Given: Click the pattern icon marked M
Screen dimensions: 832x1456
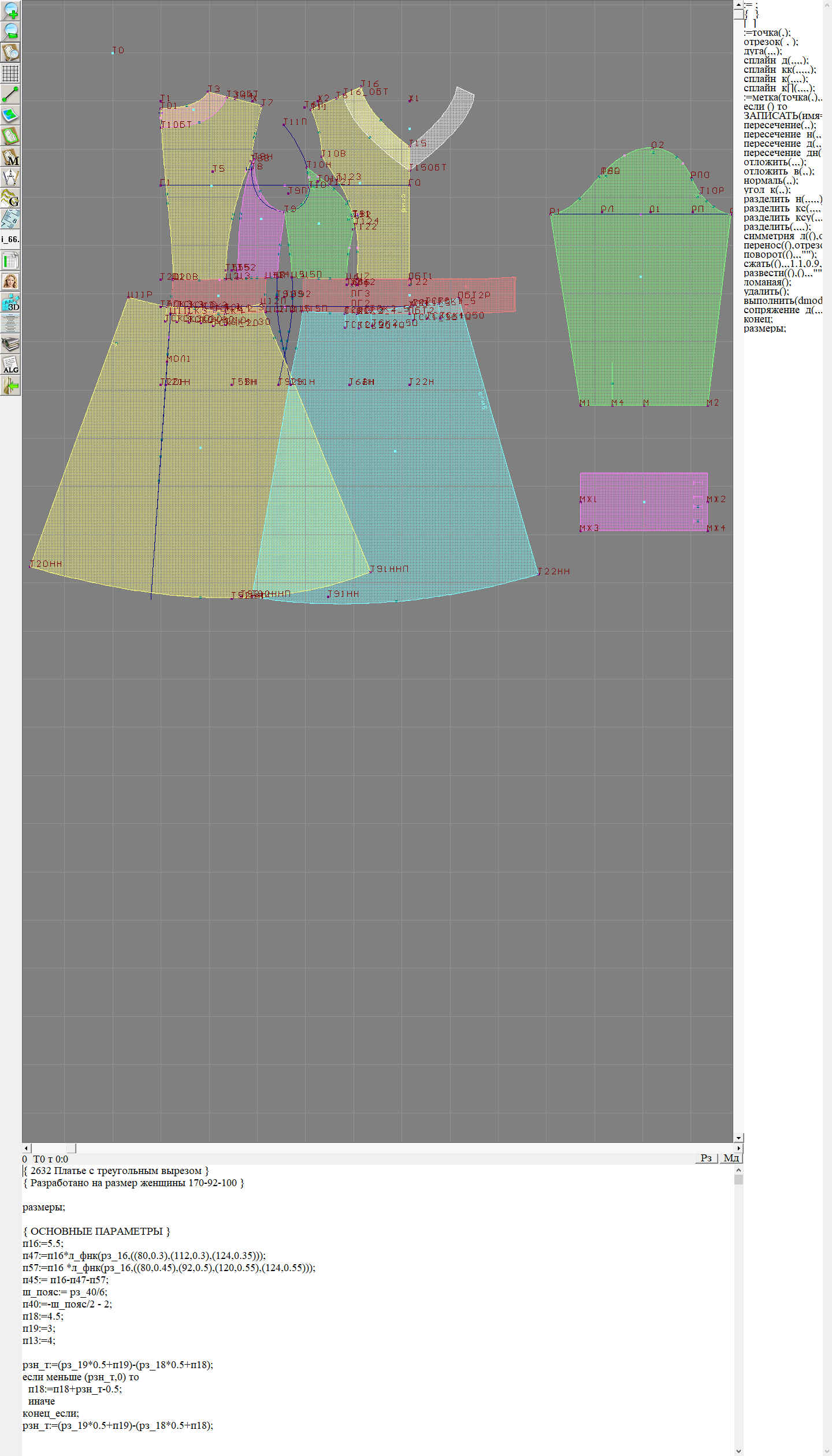Looking at the screenshot, I should click(10, 157).
